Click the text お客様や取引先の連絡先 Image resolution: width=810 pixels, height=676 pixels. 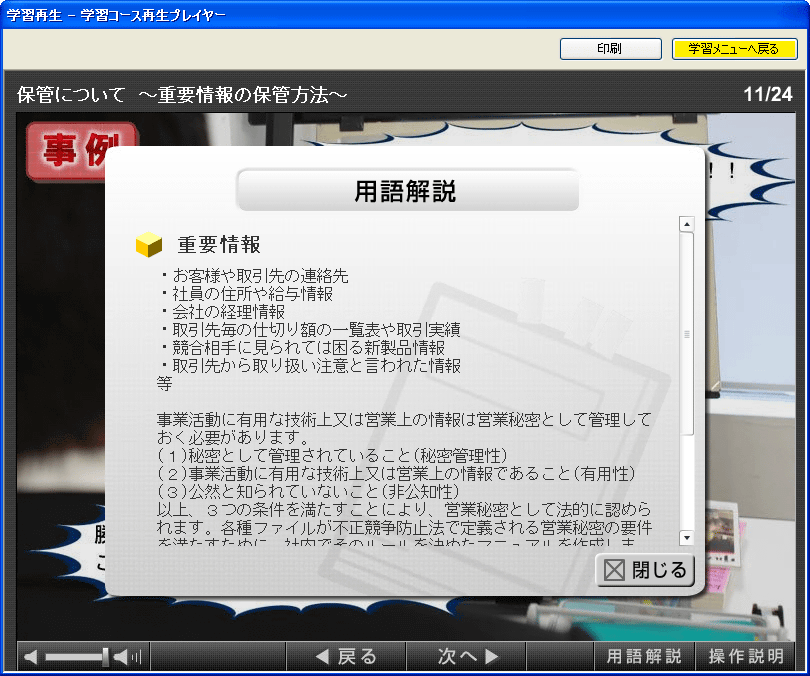(260, 276)
